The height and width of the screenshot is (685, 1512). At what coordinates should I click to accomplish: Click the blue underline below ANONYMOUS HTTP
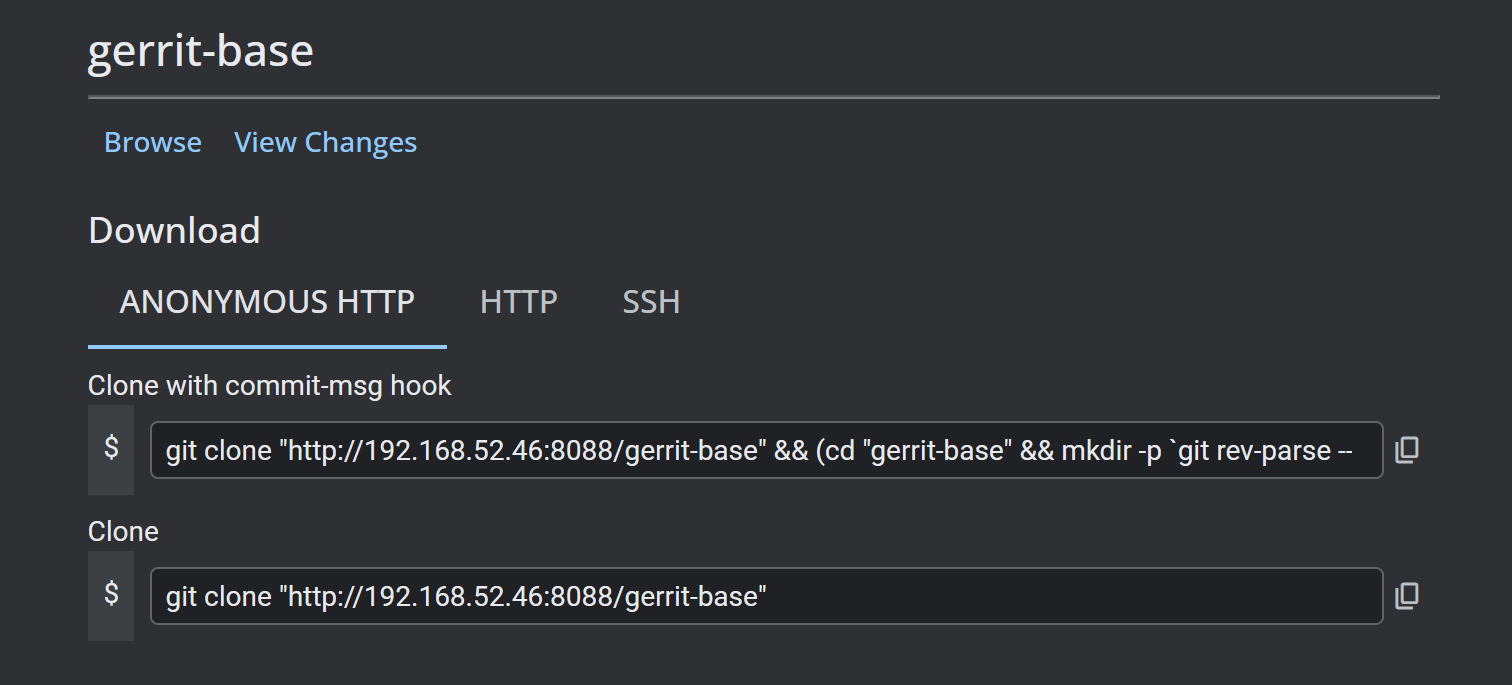[267, 347]
